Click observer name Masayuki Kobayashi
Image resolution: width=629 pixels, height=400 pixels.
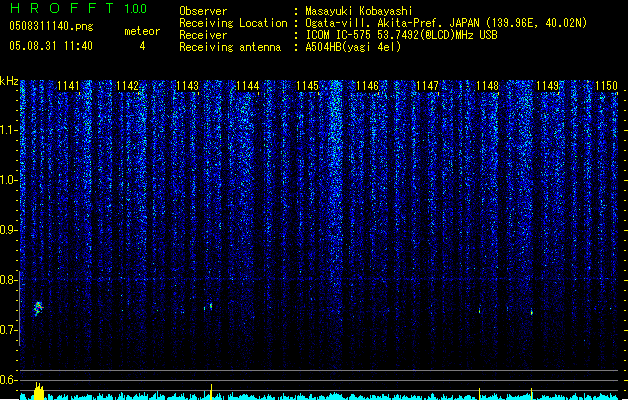click(x=359, y=11)
